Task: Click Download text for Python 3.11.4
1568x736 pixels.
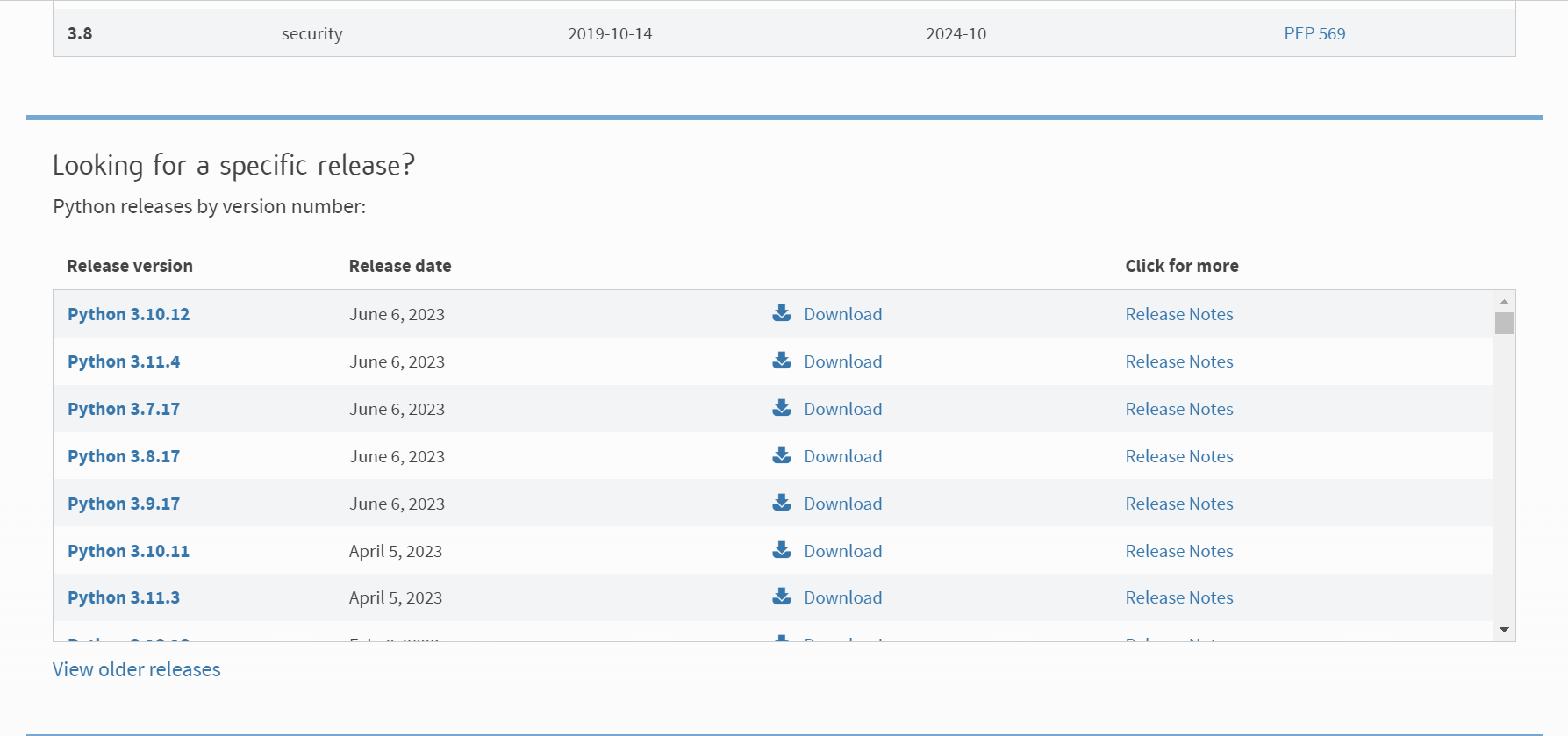Action: (x=843, y=361)
